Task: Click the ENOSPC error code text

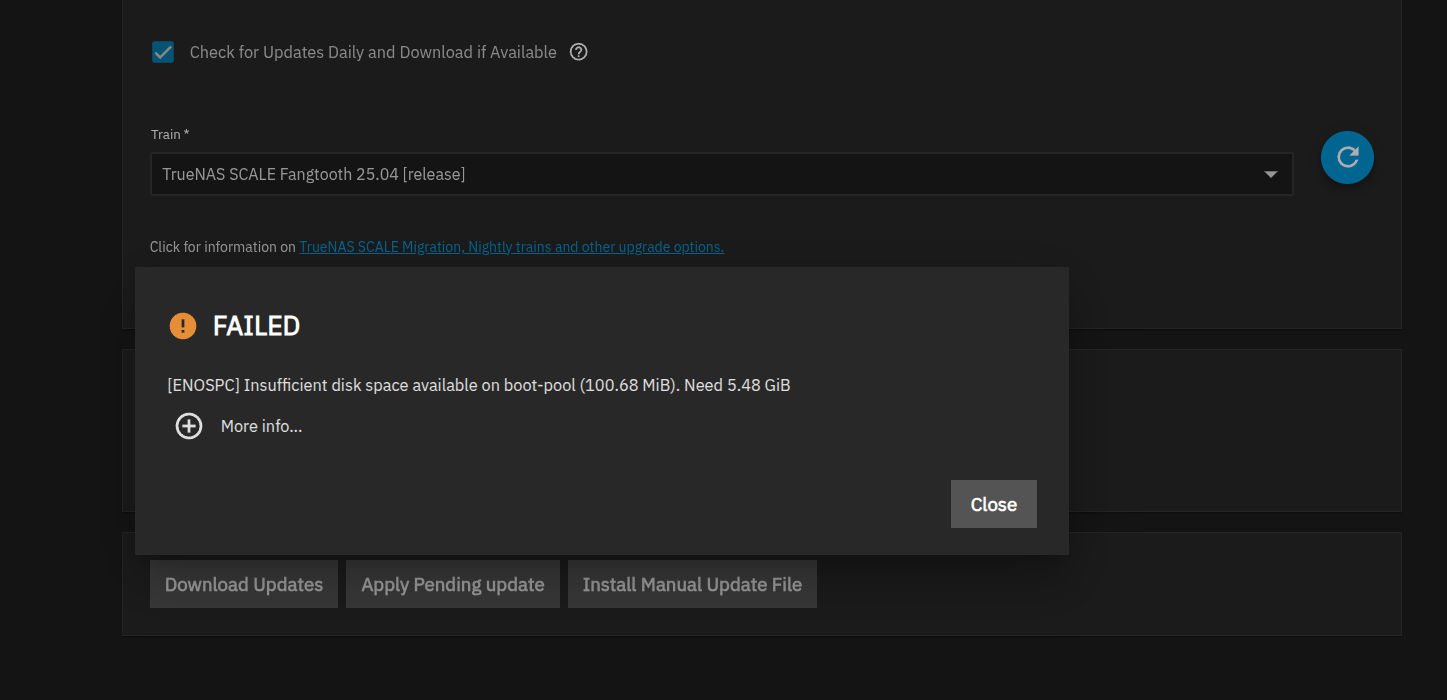Action: pos(204,385)
